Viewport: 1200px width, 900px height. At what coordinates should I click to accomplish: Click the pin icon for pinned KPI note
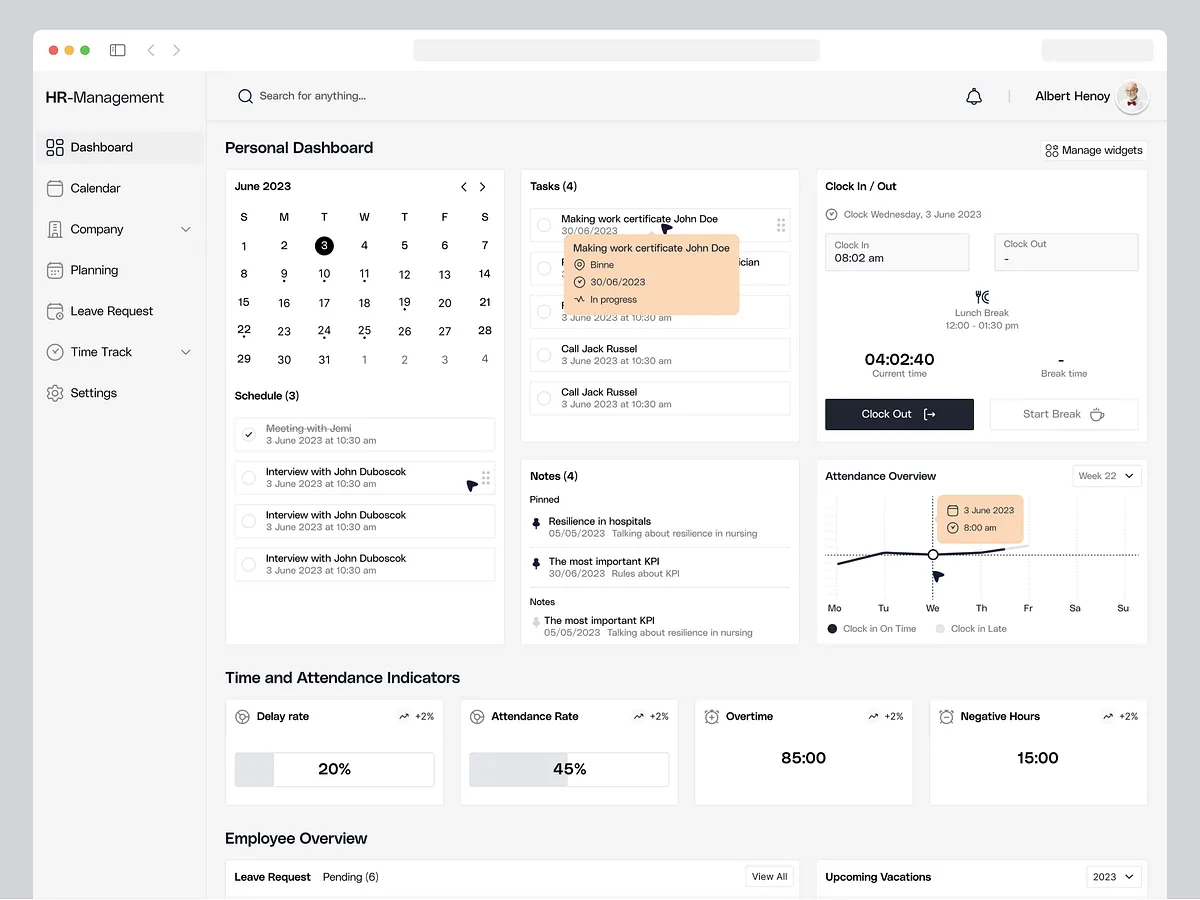tap(536, 563)
